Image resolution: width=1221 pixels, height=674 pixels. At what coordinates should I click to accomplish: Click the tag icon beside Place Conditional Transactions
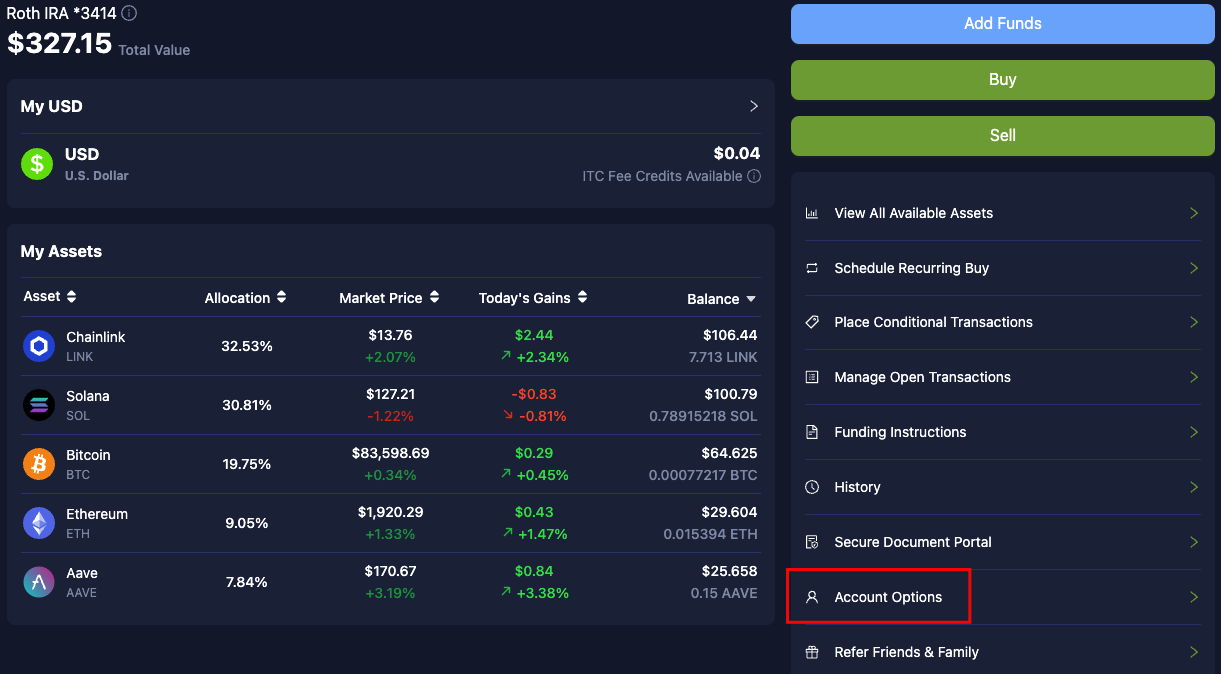click(x=813, y=322)
